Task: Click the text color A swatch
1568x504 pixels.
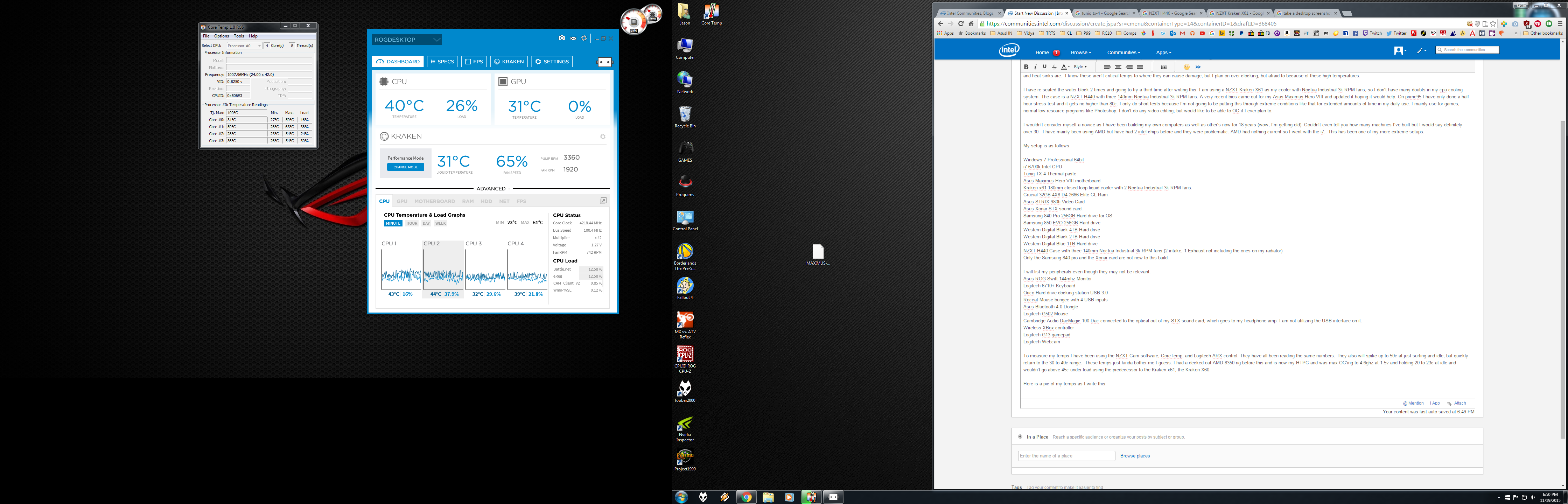Action: point(1064,67)
